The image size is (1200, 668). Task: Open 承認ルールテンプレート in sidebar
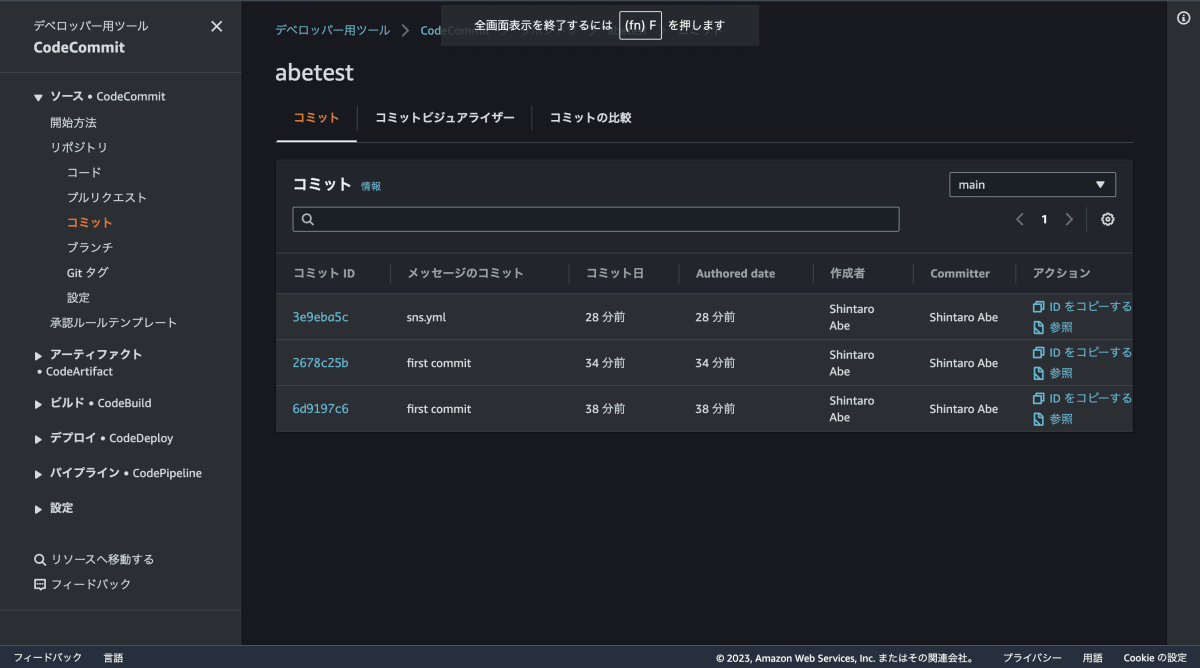tap(113, 322)
